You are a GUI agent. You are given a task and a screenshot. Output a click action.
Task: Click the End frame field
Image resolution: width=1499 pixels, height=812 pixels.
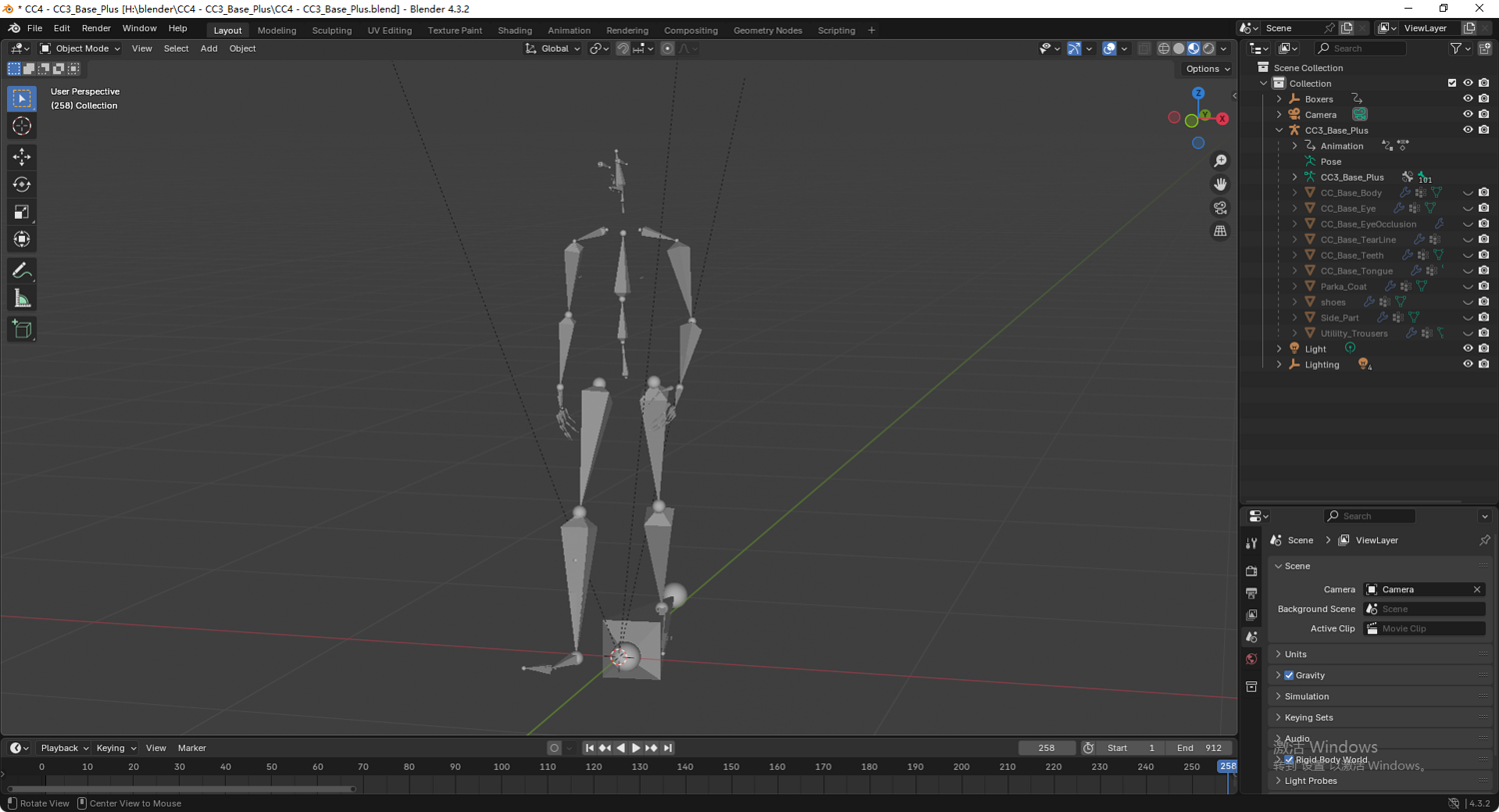pyautogui.click(x=1199, y=748)
